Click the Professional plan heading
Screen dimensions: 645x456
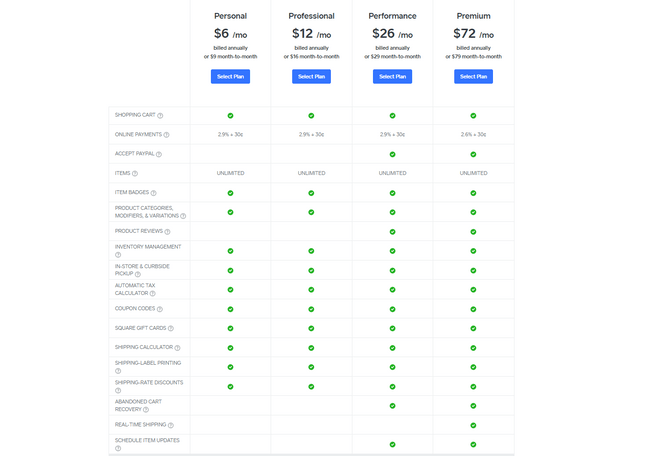tap(311, 16)
